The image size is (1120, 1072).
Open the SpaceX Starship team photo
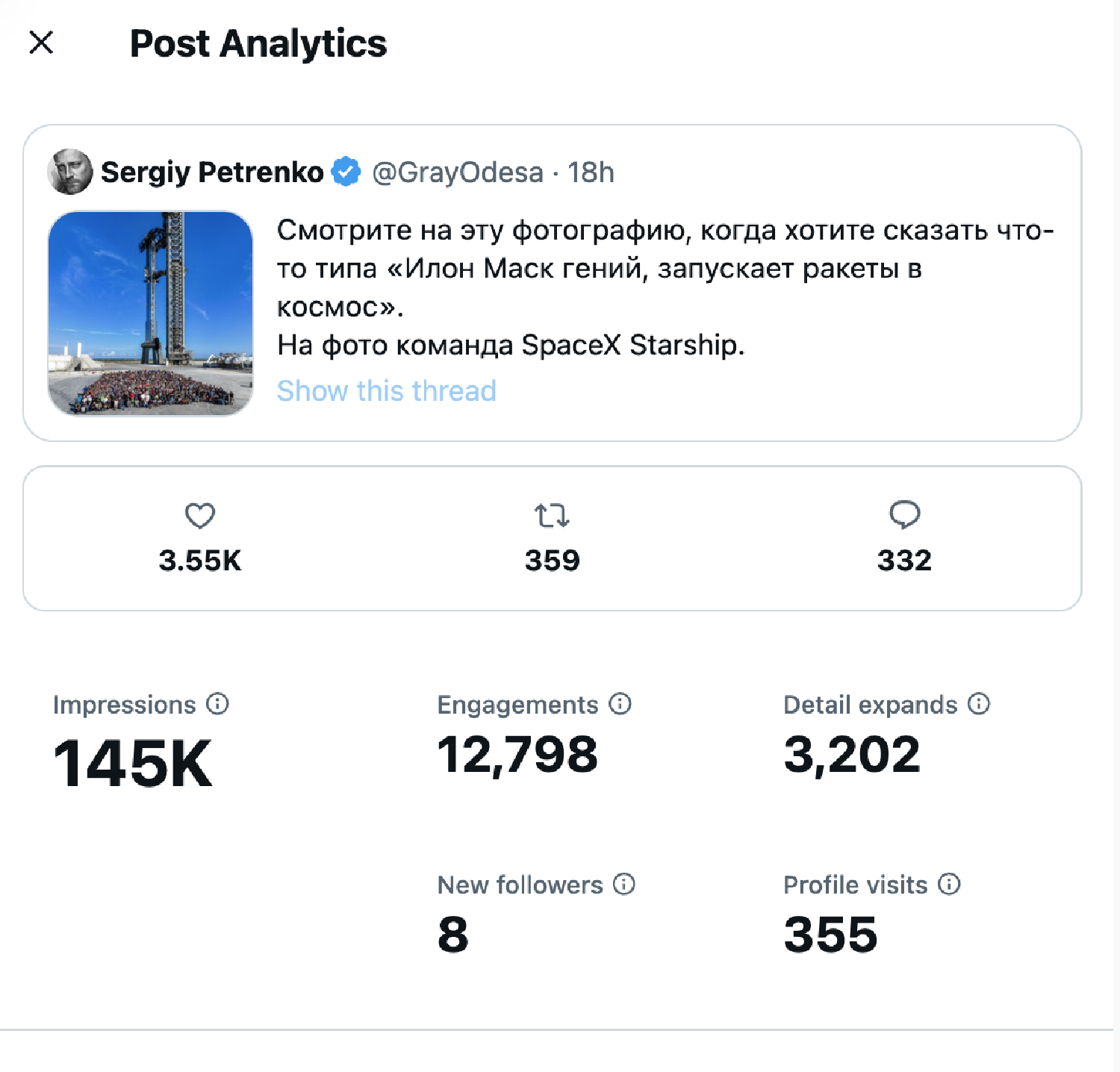click(x=150, y=314)
